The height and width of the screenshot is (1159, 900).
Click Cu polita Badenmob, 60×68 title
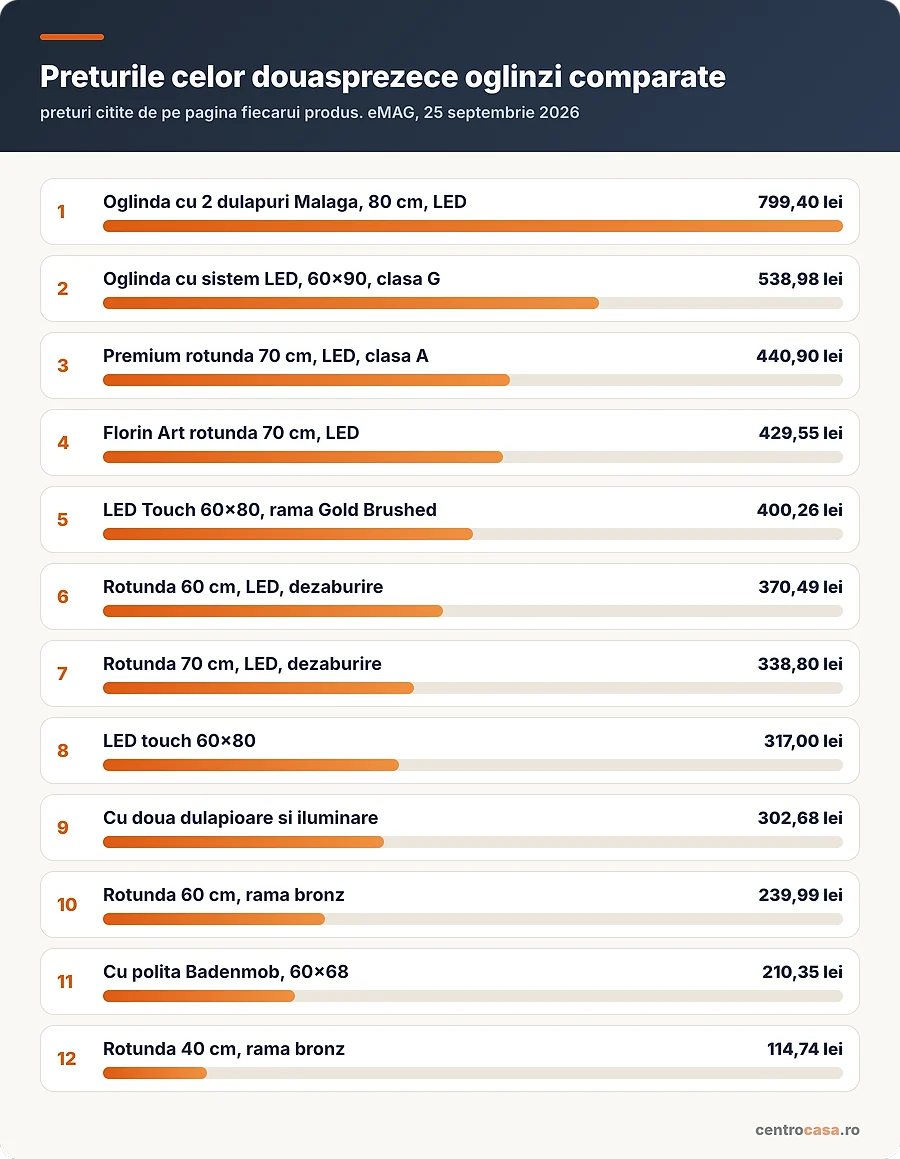225,971
